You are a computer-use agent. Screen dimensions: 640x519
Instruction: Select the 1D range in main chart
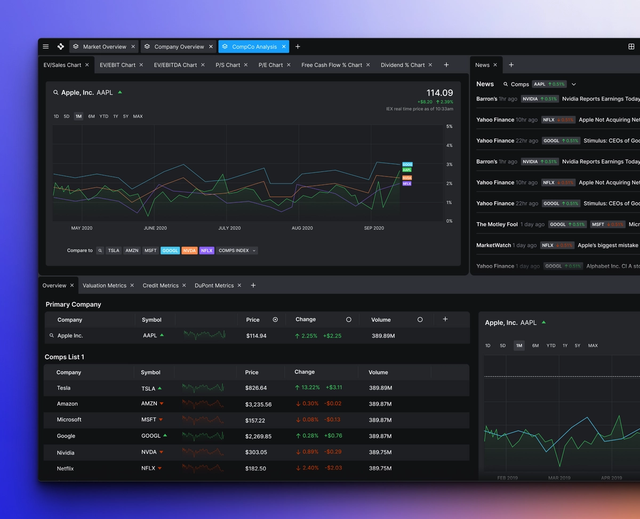tap(56, 116)
